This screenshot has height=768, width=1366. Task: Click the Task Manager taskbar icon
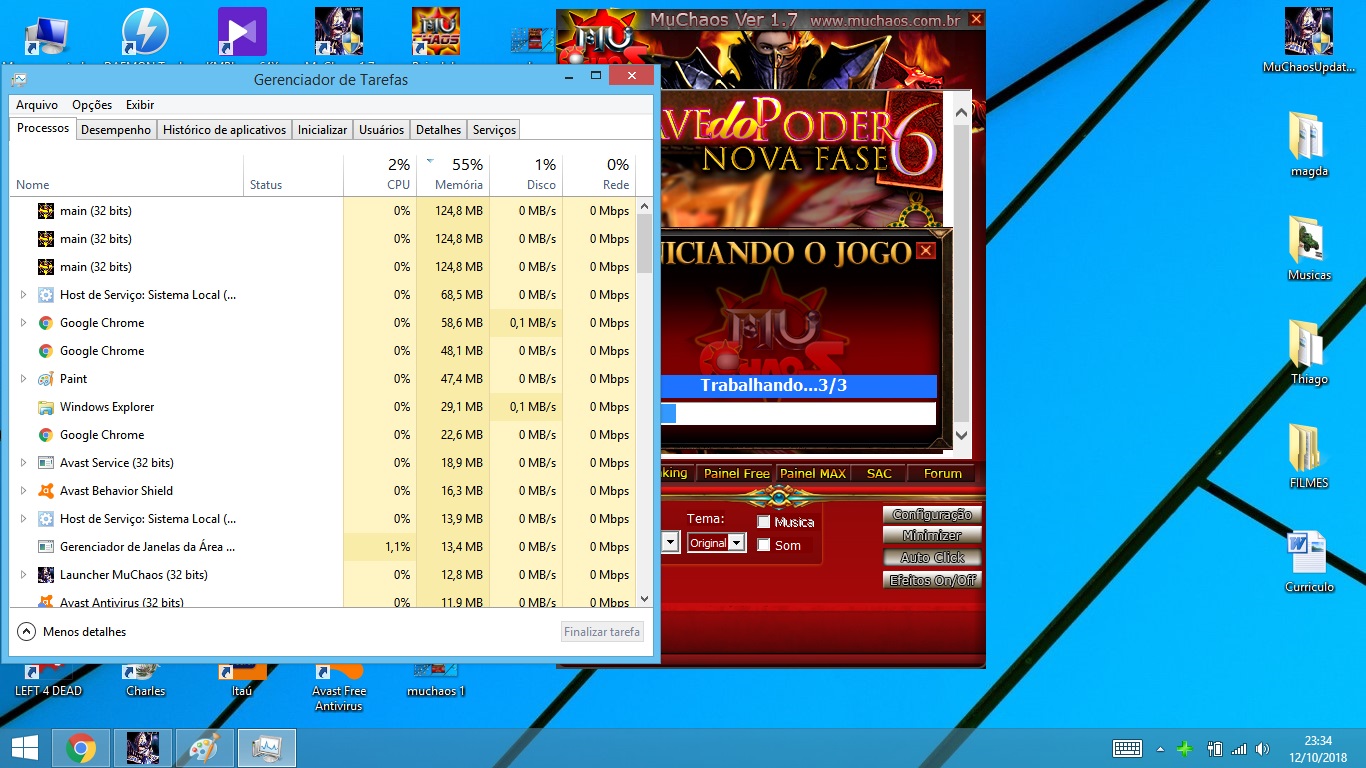point(267,748)
